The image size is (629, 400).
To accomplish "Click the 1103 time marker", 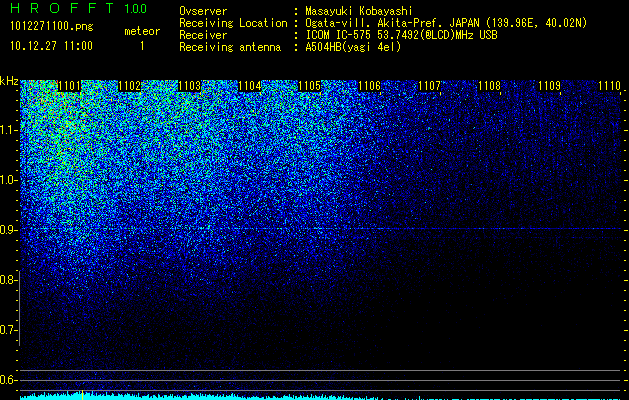I will (x=189, y=86).
